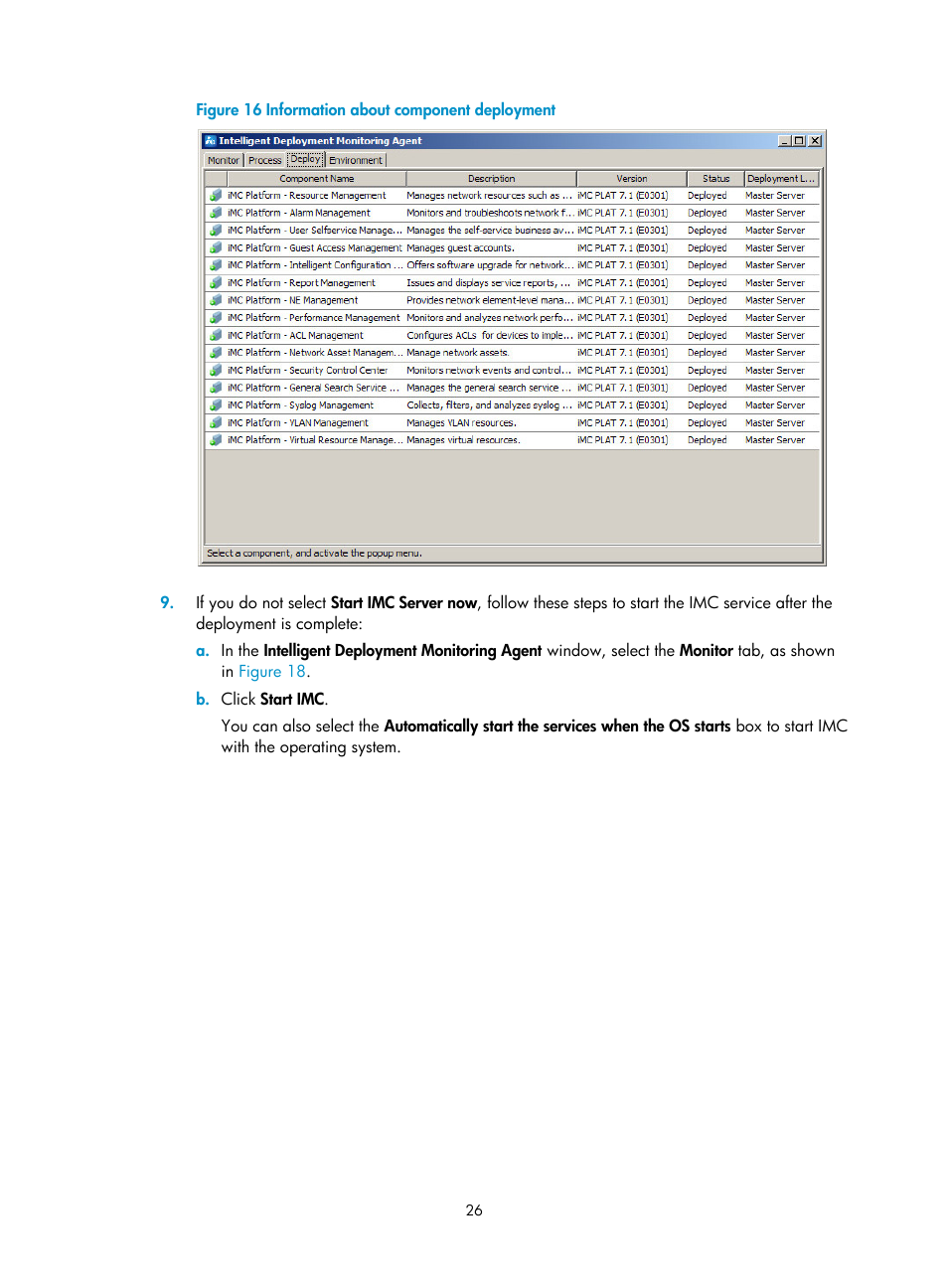Sort by Deployment Location column header

click(x=781, y=179)
